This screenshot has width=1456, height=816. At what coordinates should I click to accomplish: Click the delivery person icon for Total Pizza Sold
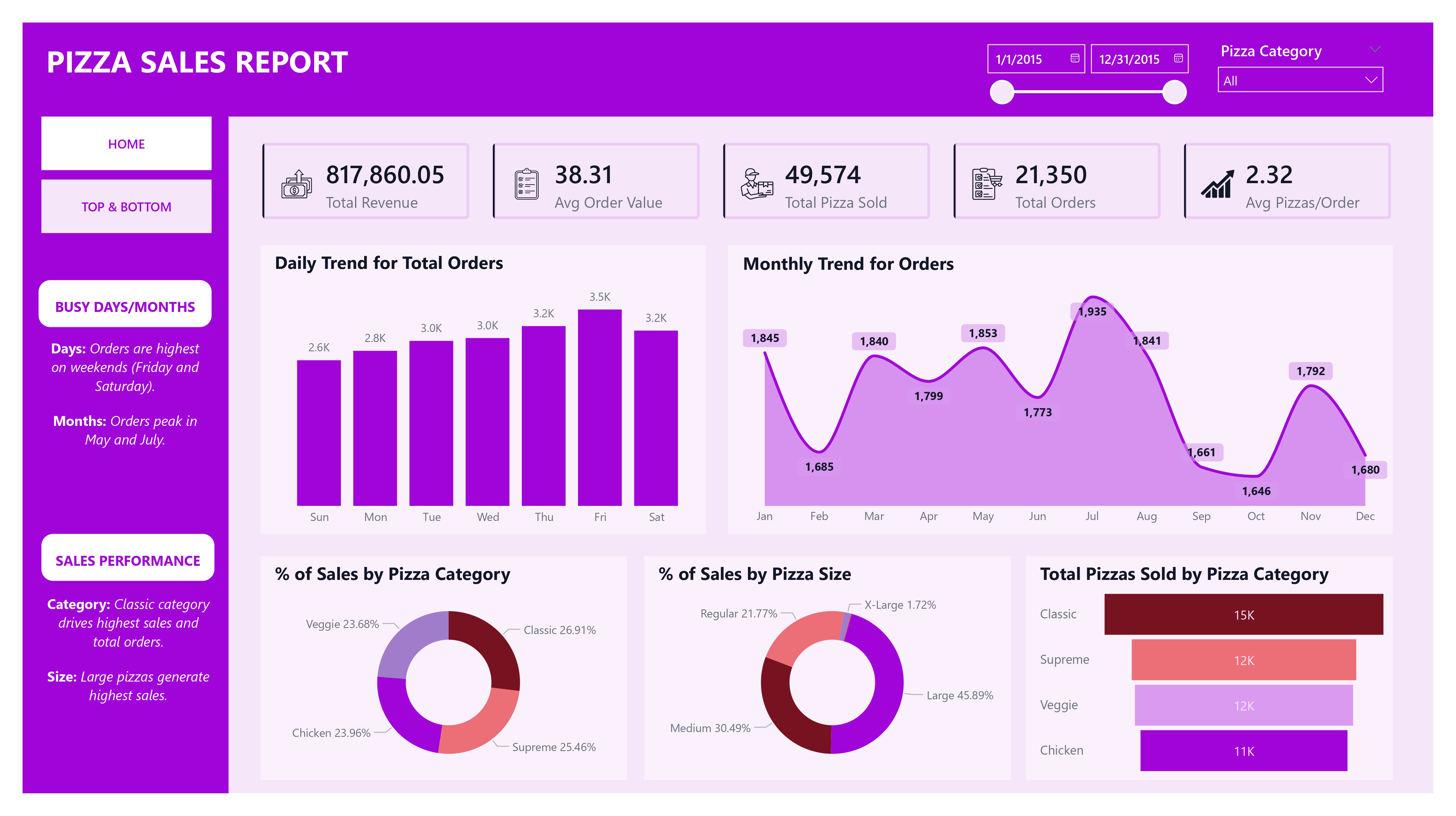[x=757, y=184]
